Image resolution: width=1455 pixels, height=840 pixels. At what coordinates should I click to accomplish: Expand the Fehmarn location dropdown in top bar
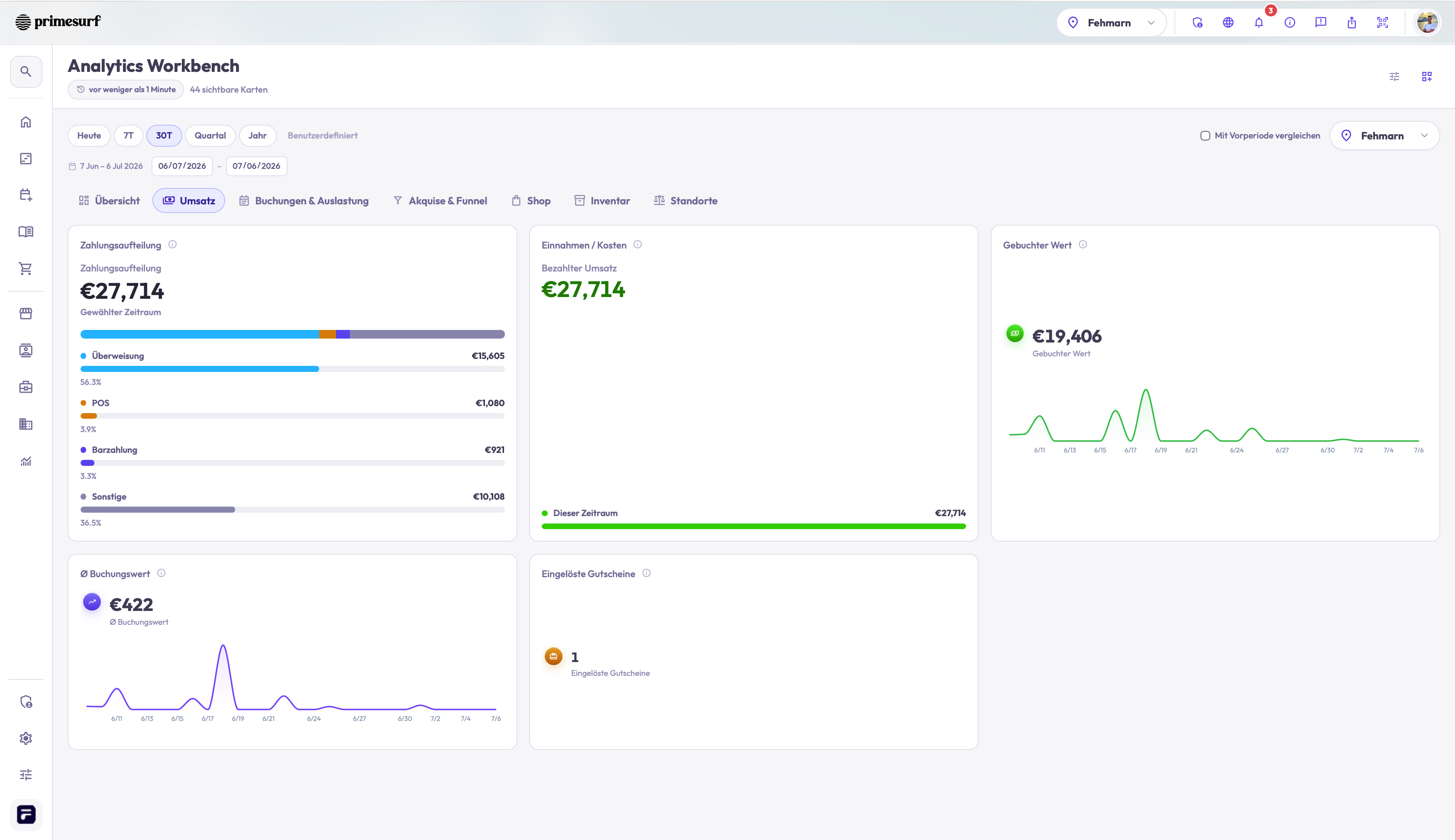[x=1112, y=23]
